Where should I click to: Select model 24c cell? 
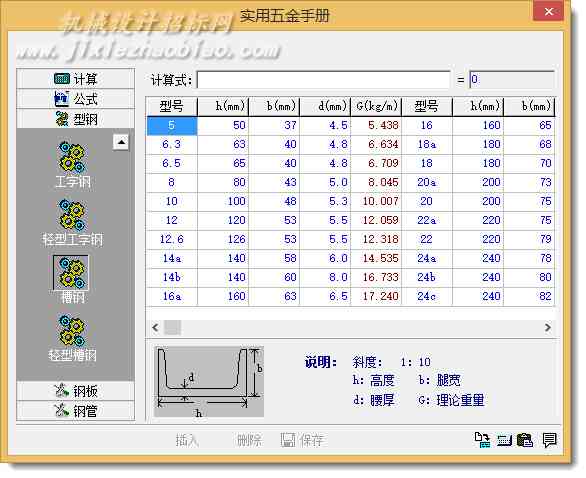tap(427, 297)
